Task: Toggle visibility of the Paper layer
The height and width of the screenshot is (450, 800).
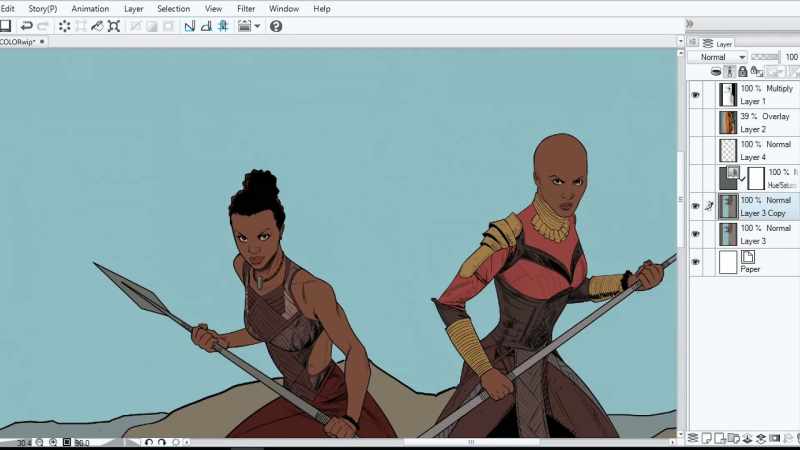Action: click(695, 262)
